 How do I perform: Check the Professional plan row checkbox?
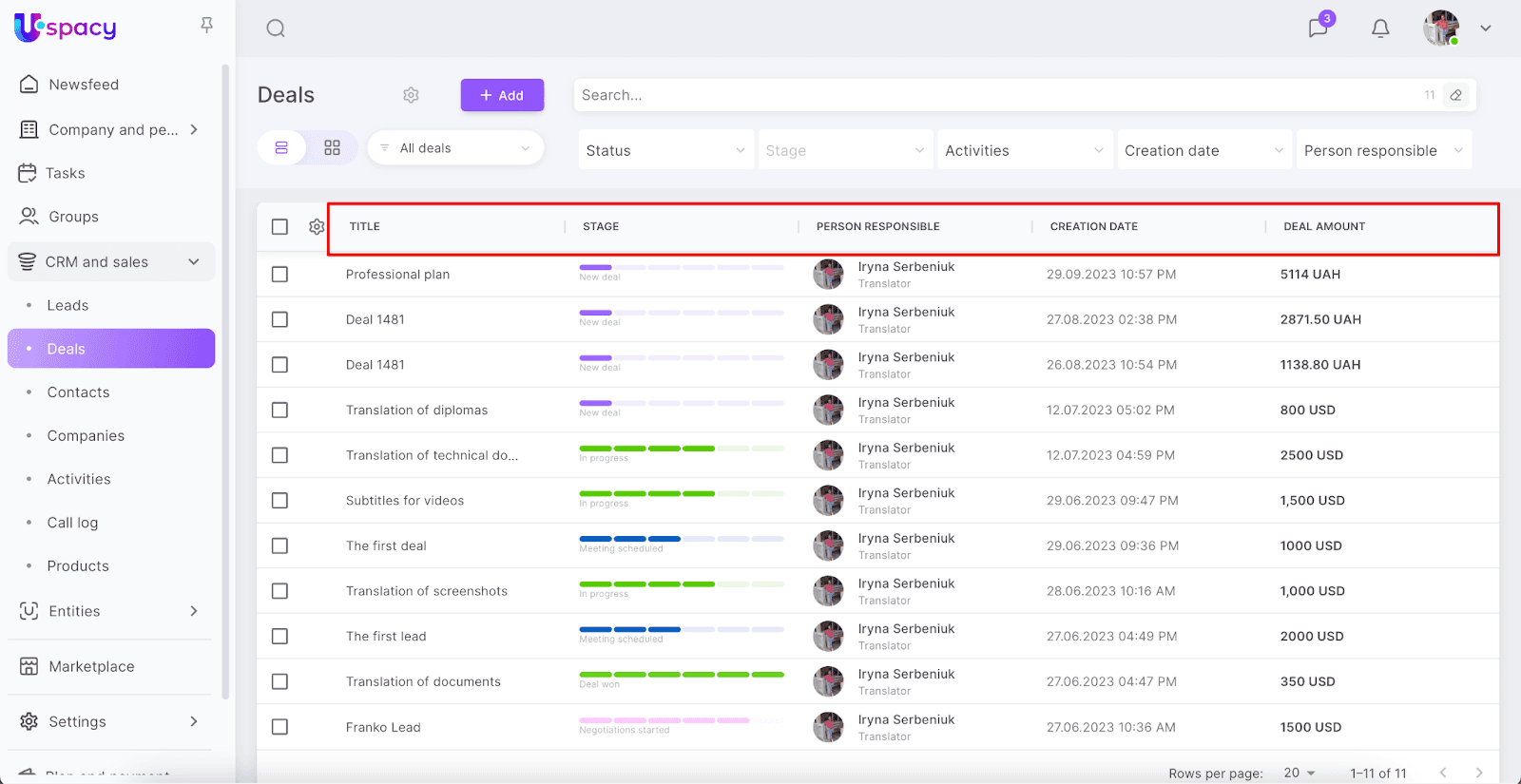click(x=279, y=275)
